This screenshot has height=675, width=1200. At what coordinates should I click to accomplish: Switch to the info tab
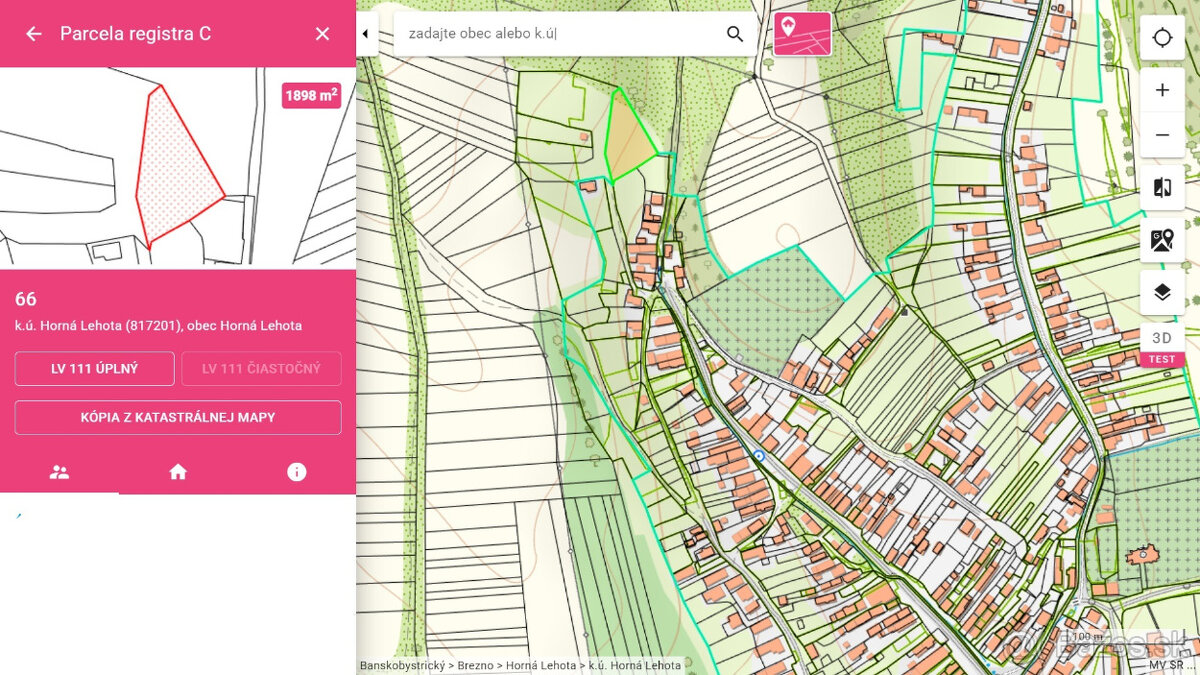coord(296,472)
